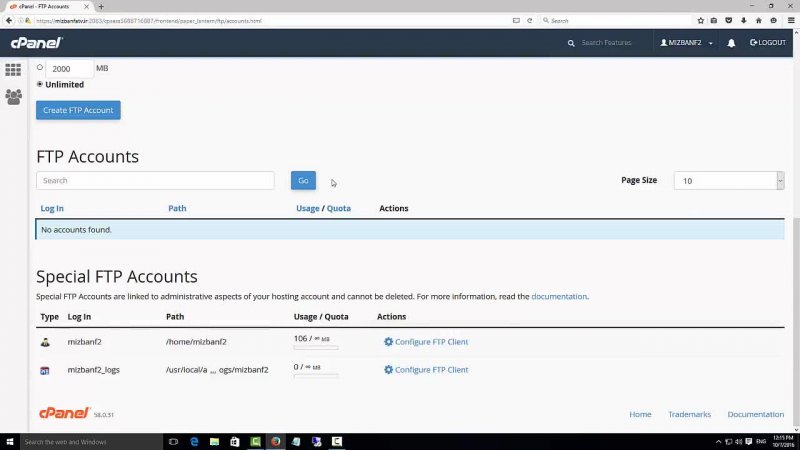Click the Firefox bookmark star icon
The height and width of the screenshot is (450, 800).
(700, 20)
